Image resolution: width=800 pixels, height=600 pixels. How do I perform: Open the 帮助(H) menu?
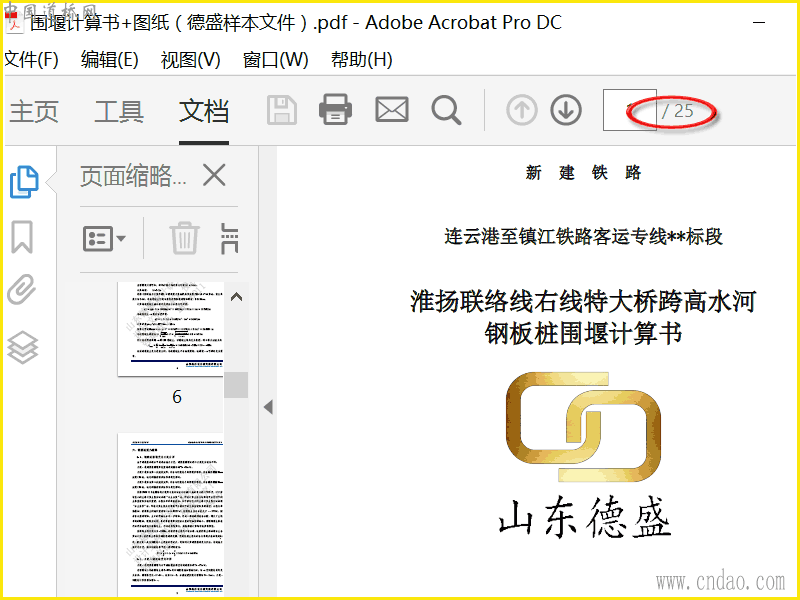click(362, 60)
